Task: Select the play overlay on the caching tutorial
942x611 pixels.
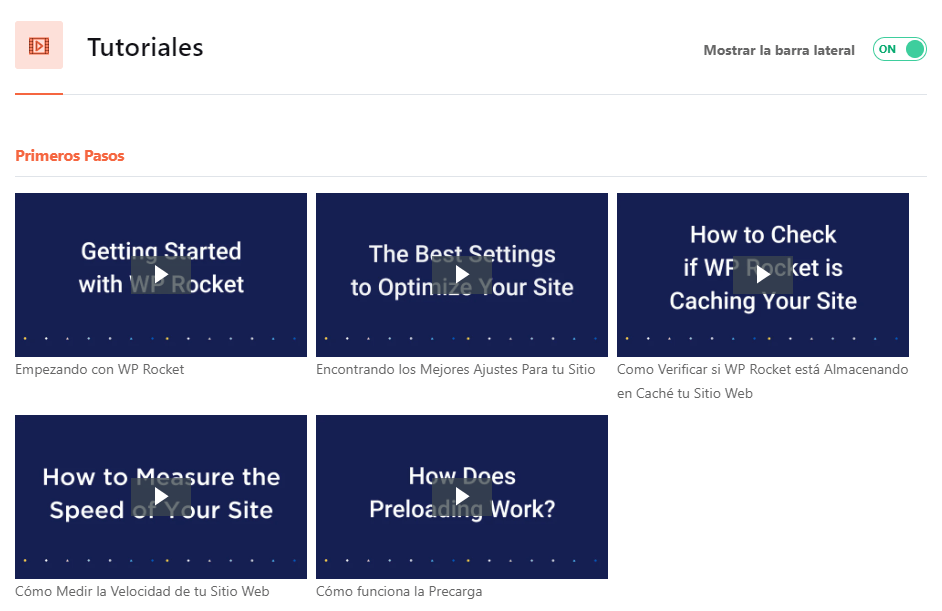Action: [762, 274]
